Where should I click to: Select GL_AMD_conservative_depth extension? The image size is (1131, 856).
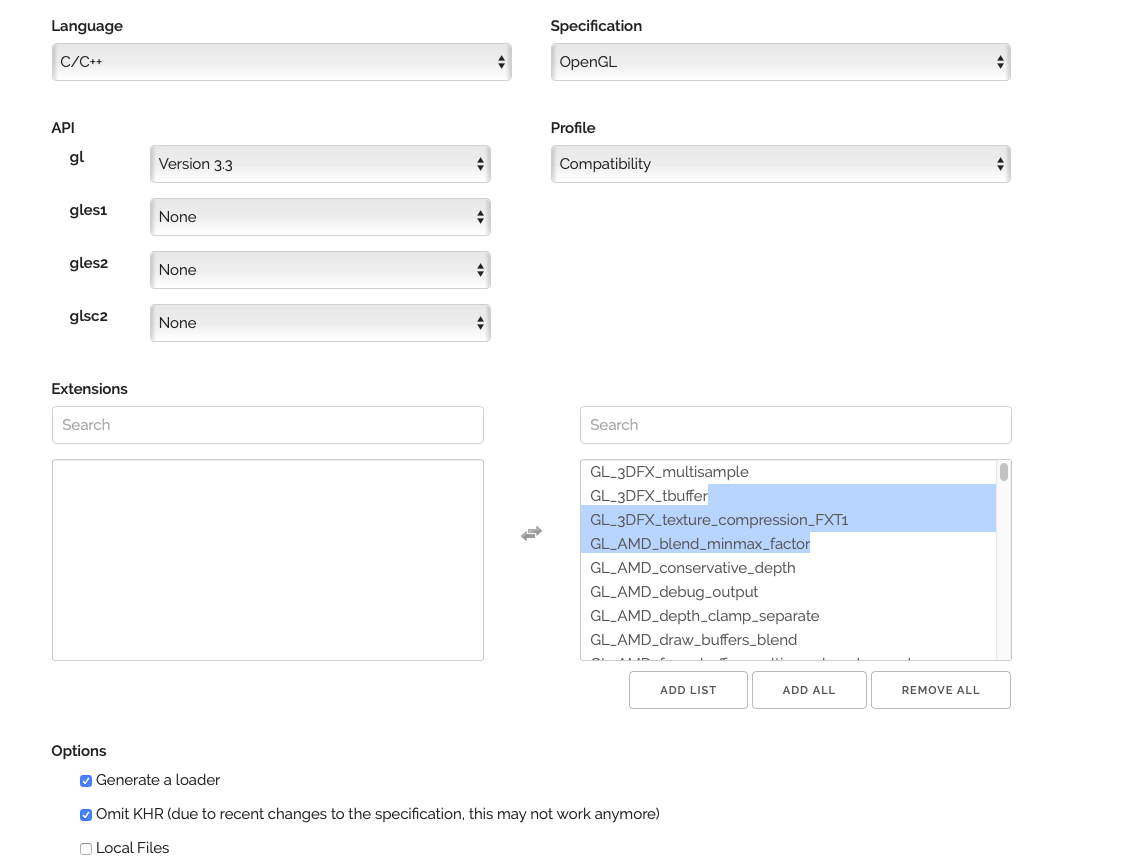(x=693, y=568)
